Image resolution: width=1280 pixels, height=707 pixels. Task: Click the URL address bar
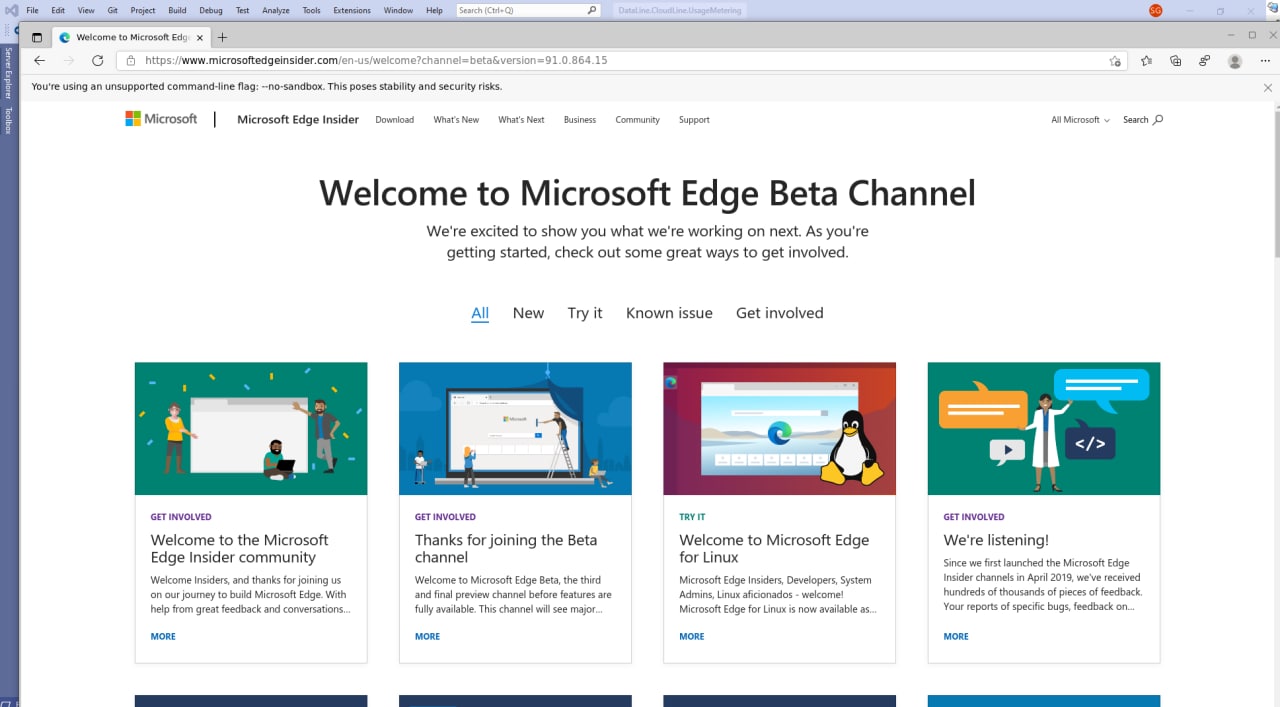600,61
